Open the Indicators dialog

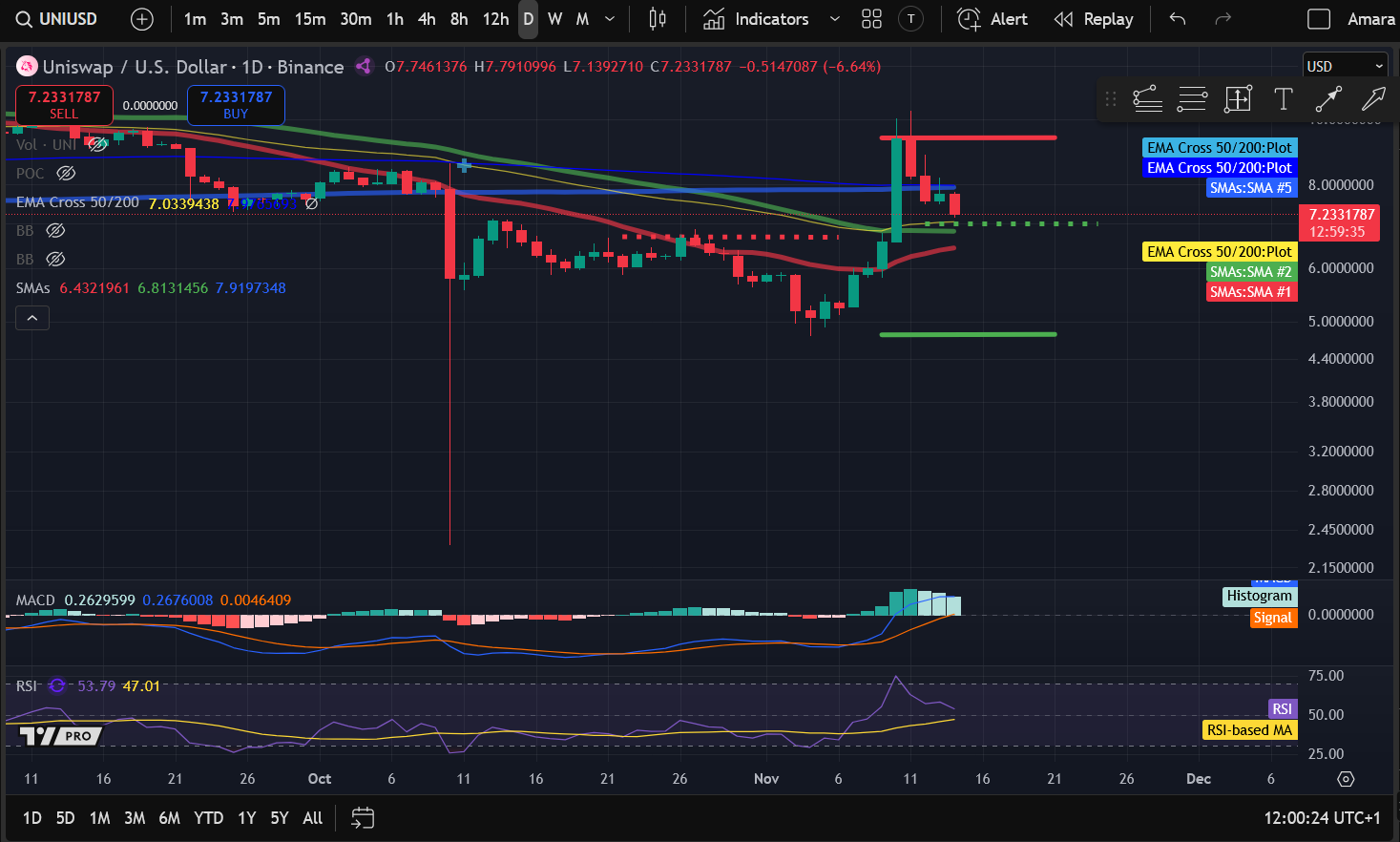(756, 19)
